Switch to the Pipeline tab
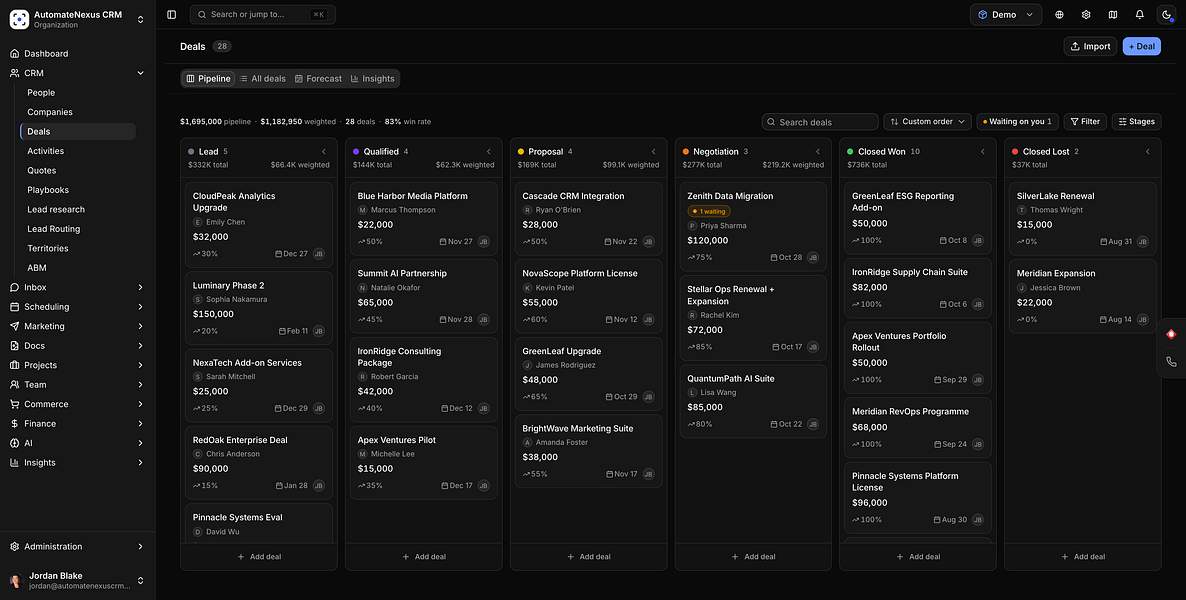The height and width of the screenshot is (600, 1186). pyautogui.click(x=208, y=79)
